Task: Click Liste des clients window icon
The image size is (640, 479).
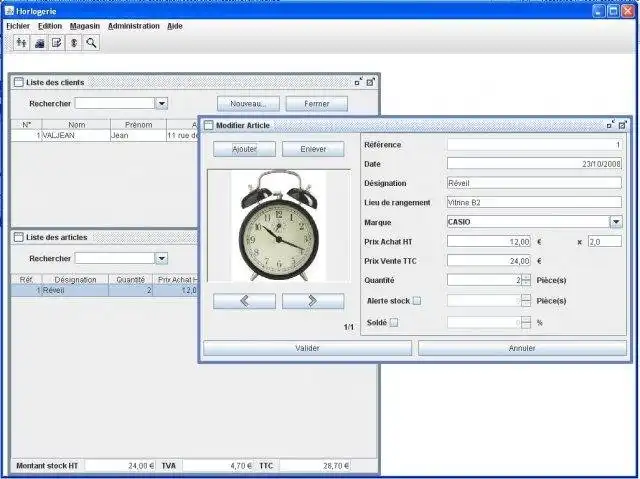Action: (x=18, y=82)
